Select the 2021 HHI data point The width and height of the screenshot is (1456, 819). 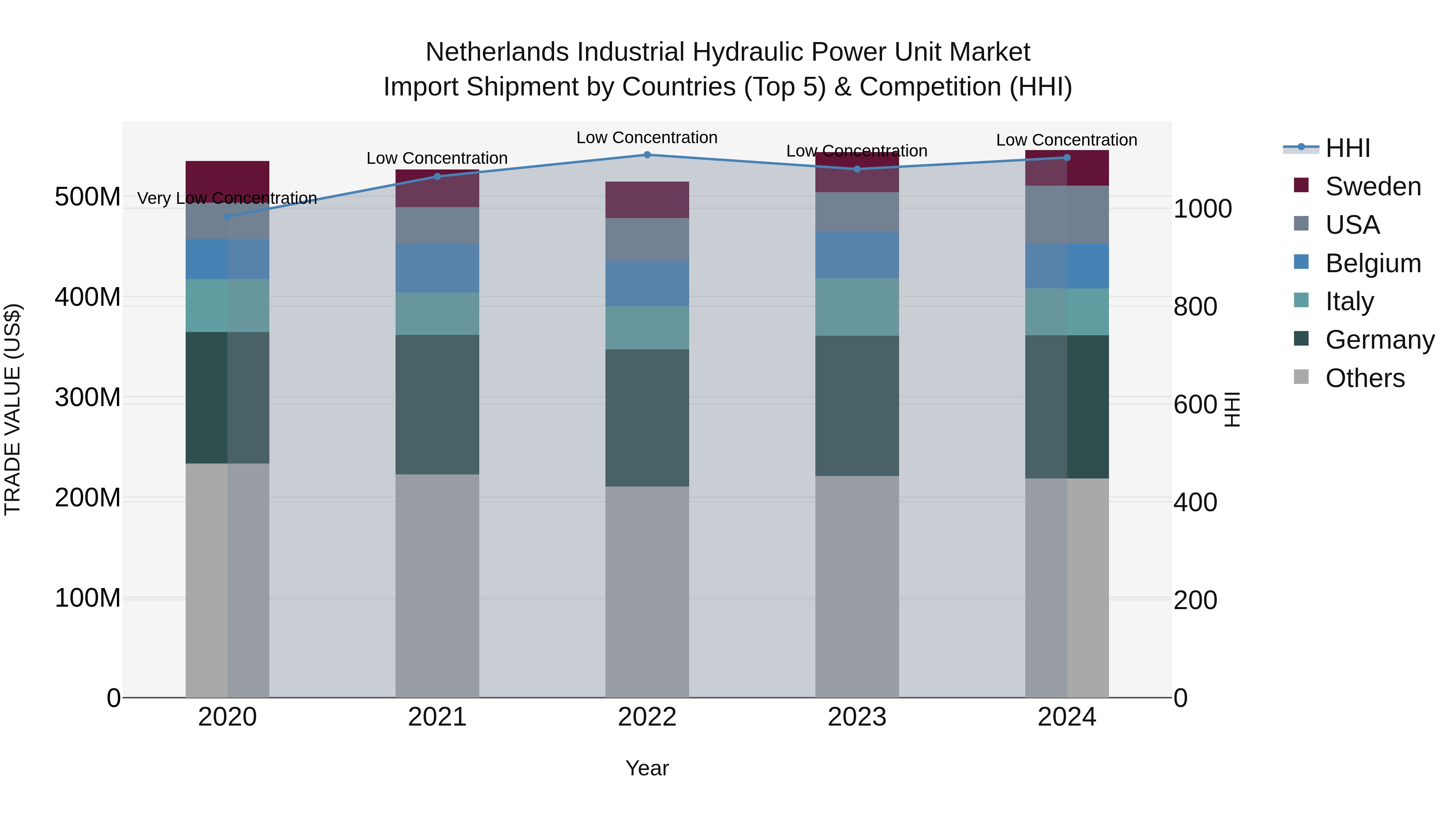(x=438, y=176)
